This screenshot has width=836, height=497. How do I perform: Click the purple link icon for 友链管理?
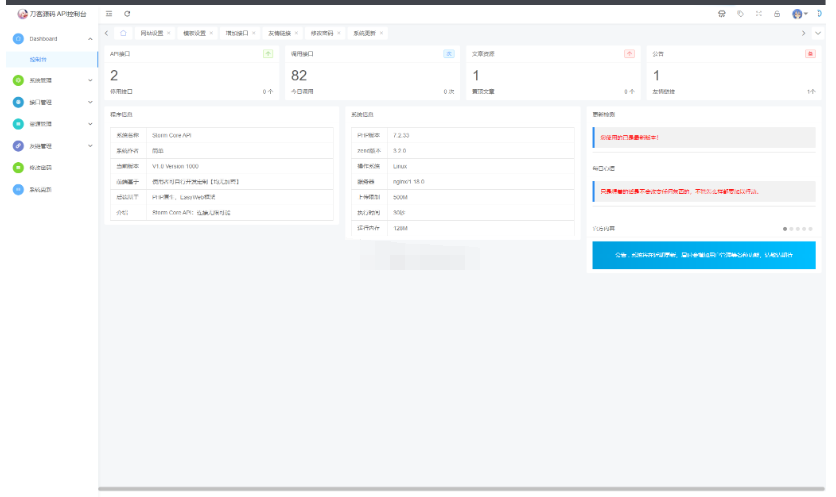tap(18, 146)
